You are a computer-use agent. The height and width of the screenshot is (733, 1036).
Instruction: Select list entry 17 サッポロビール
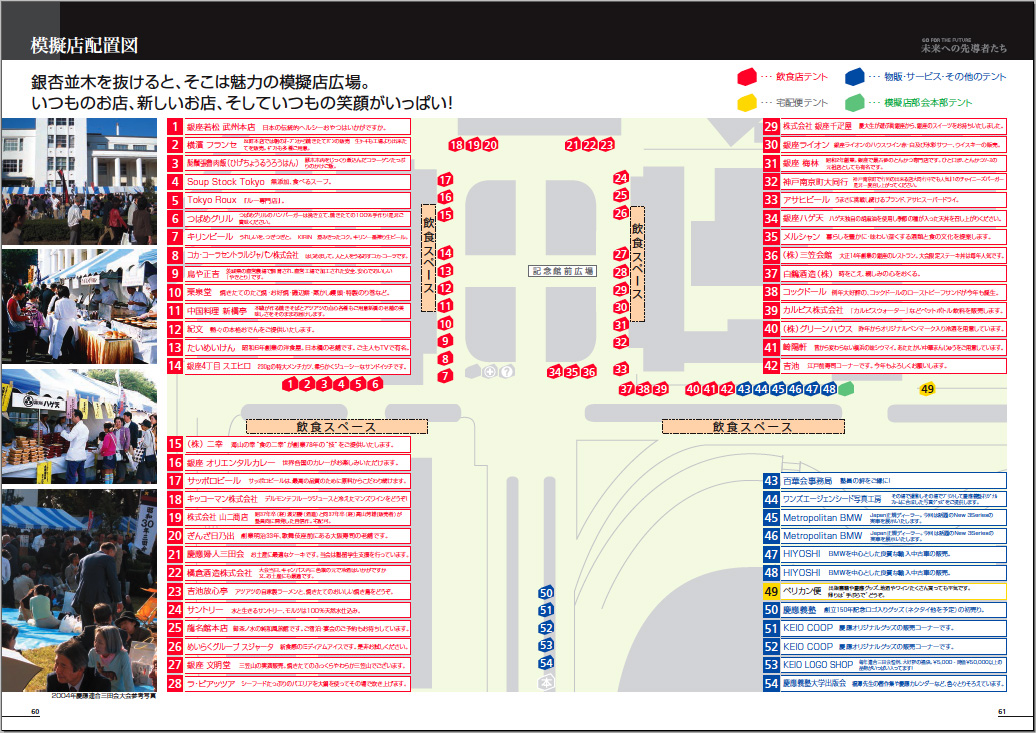pos(289,481)
